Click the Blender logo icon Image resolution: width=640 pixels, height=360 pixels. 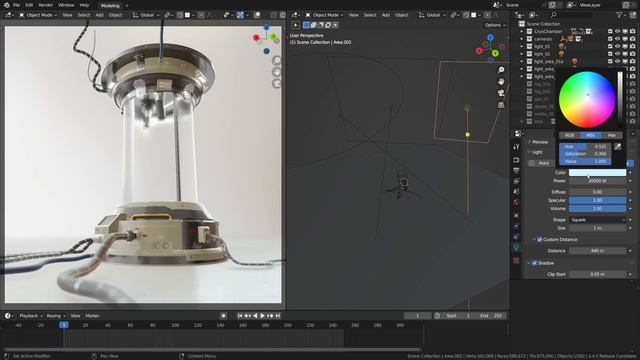point(6,5)
